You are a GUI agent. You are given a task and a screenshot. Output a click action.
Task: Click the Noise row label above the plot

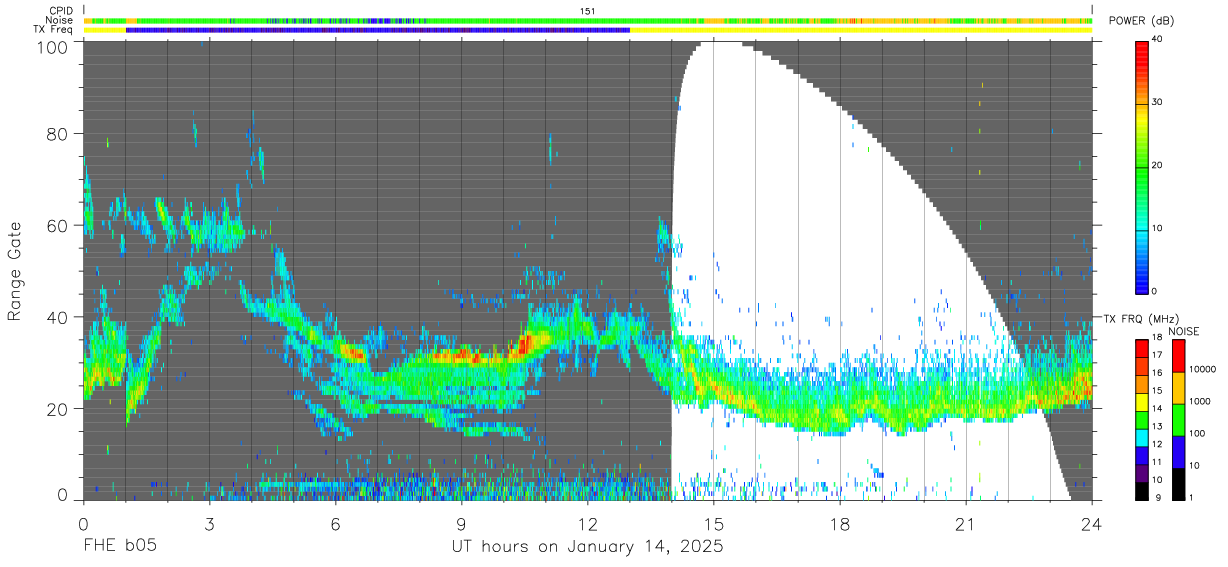pos(59,21)
